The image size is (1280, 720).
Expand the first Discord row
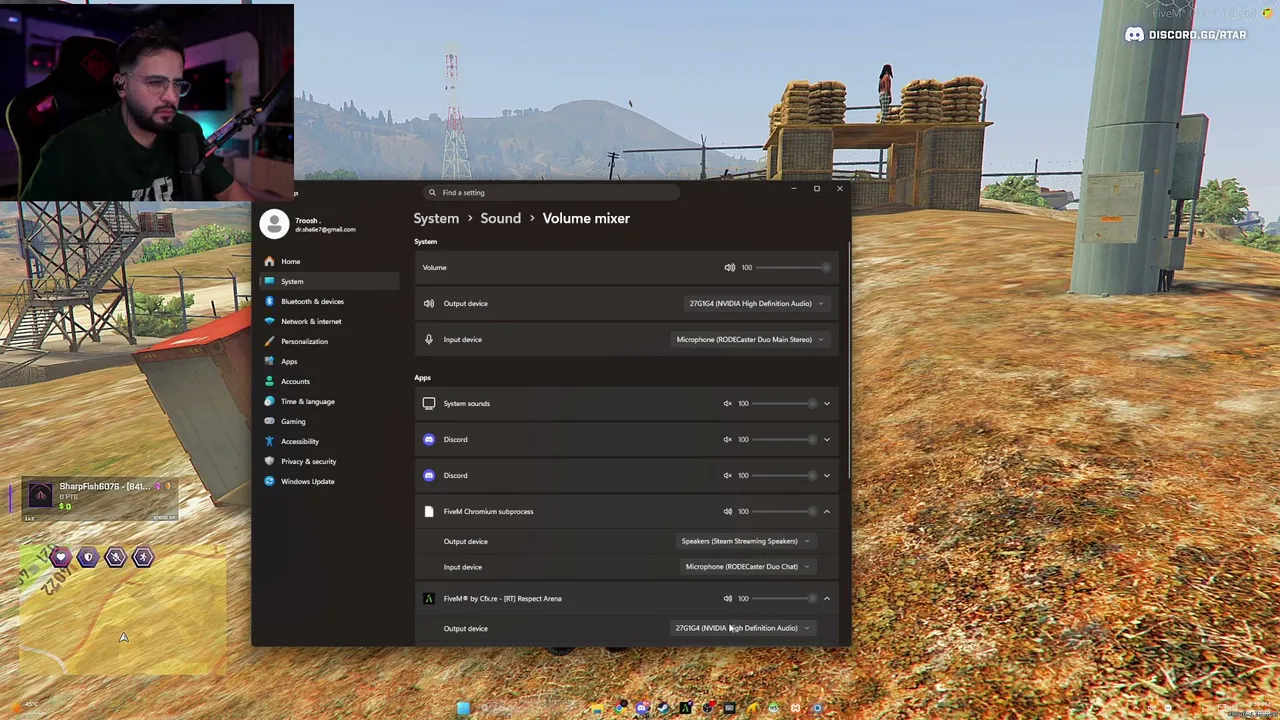tap(826, 439)
